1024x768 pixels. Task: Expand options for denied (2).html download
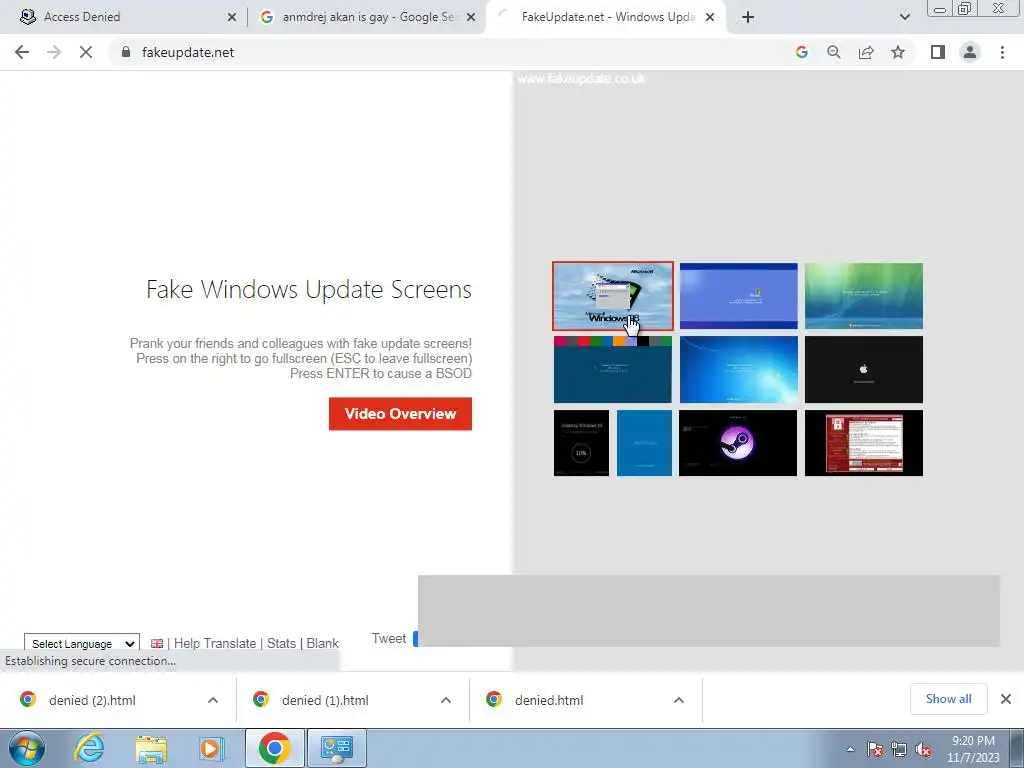coord(213,700)
